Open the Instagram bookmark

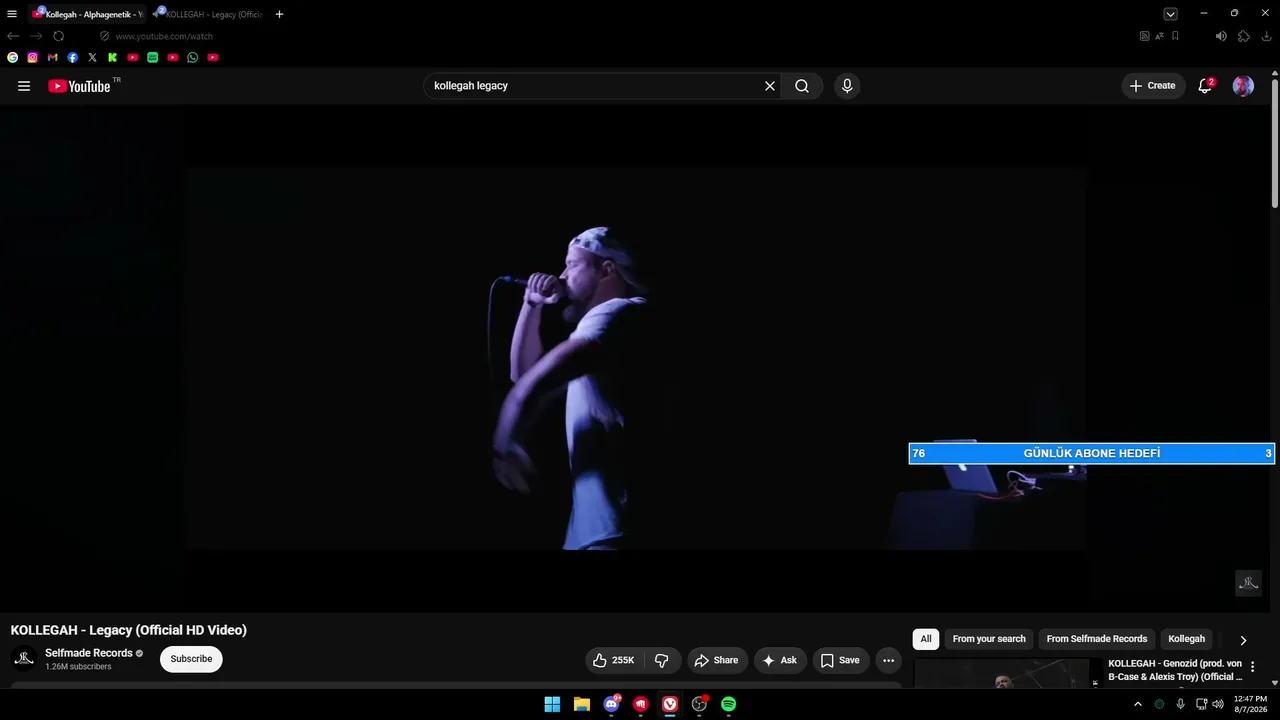tap(33, 58)
